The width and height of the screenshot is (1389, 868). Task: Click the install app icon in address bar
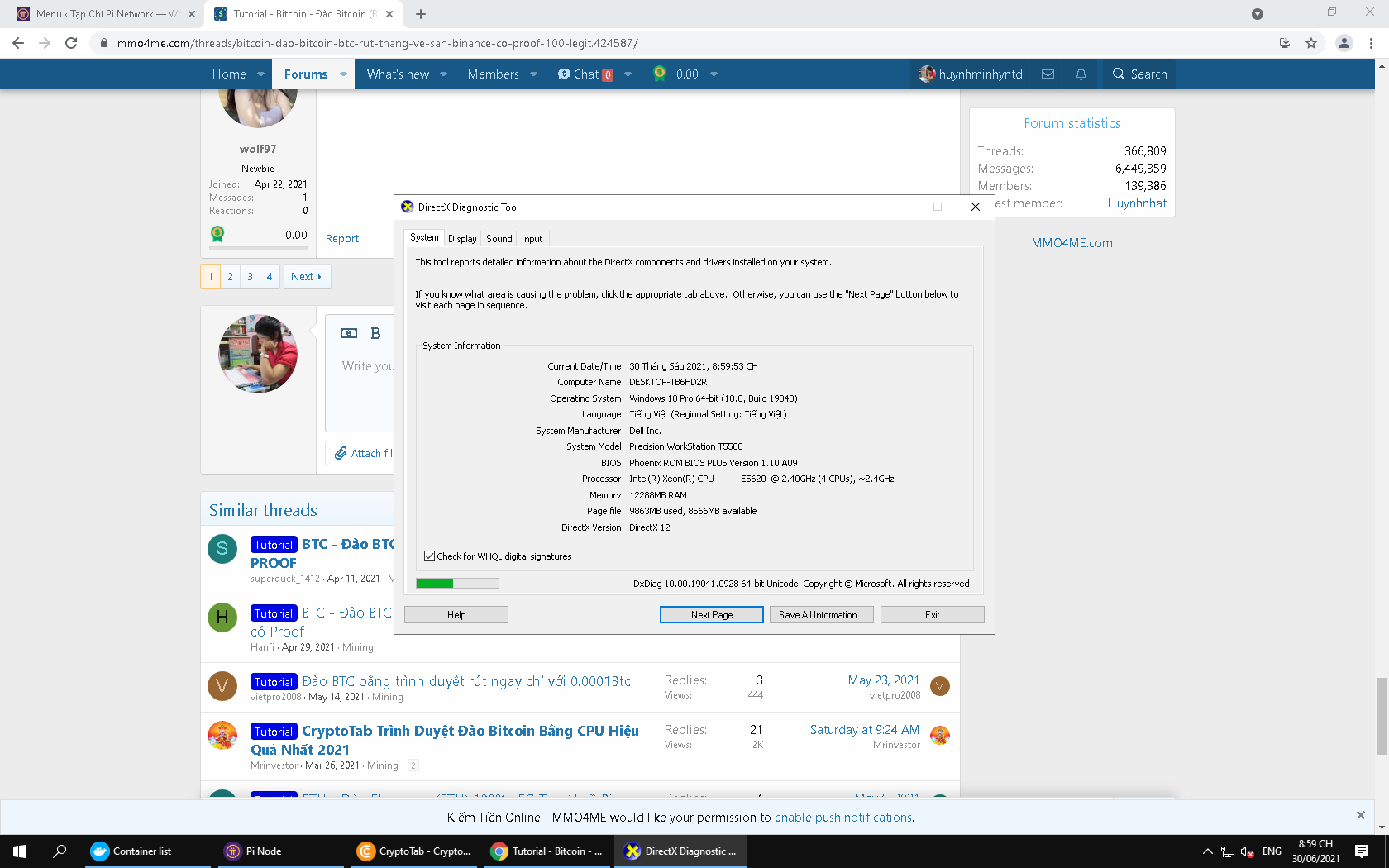(1285, 43)
